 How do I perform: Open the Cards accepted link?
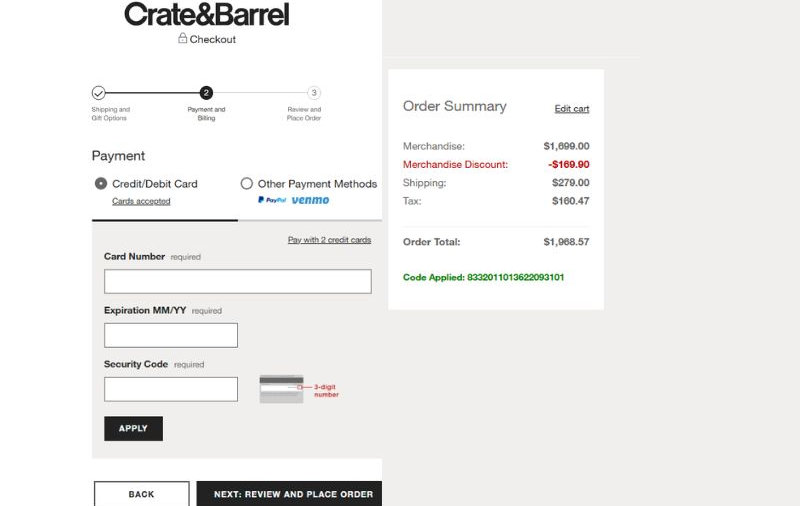click(x=141, y=201)
